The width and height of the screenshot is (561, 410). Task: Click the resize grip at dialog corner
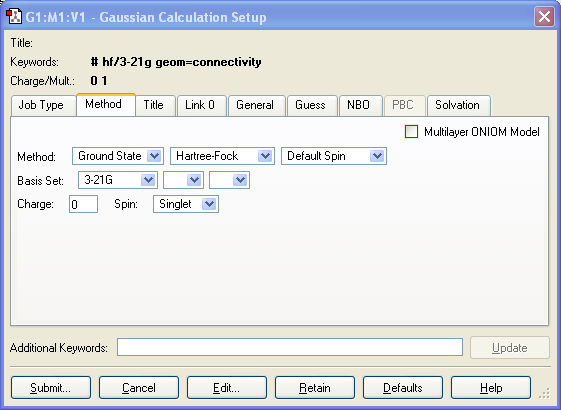pyautogui.click(x=545, y=394)
